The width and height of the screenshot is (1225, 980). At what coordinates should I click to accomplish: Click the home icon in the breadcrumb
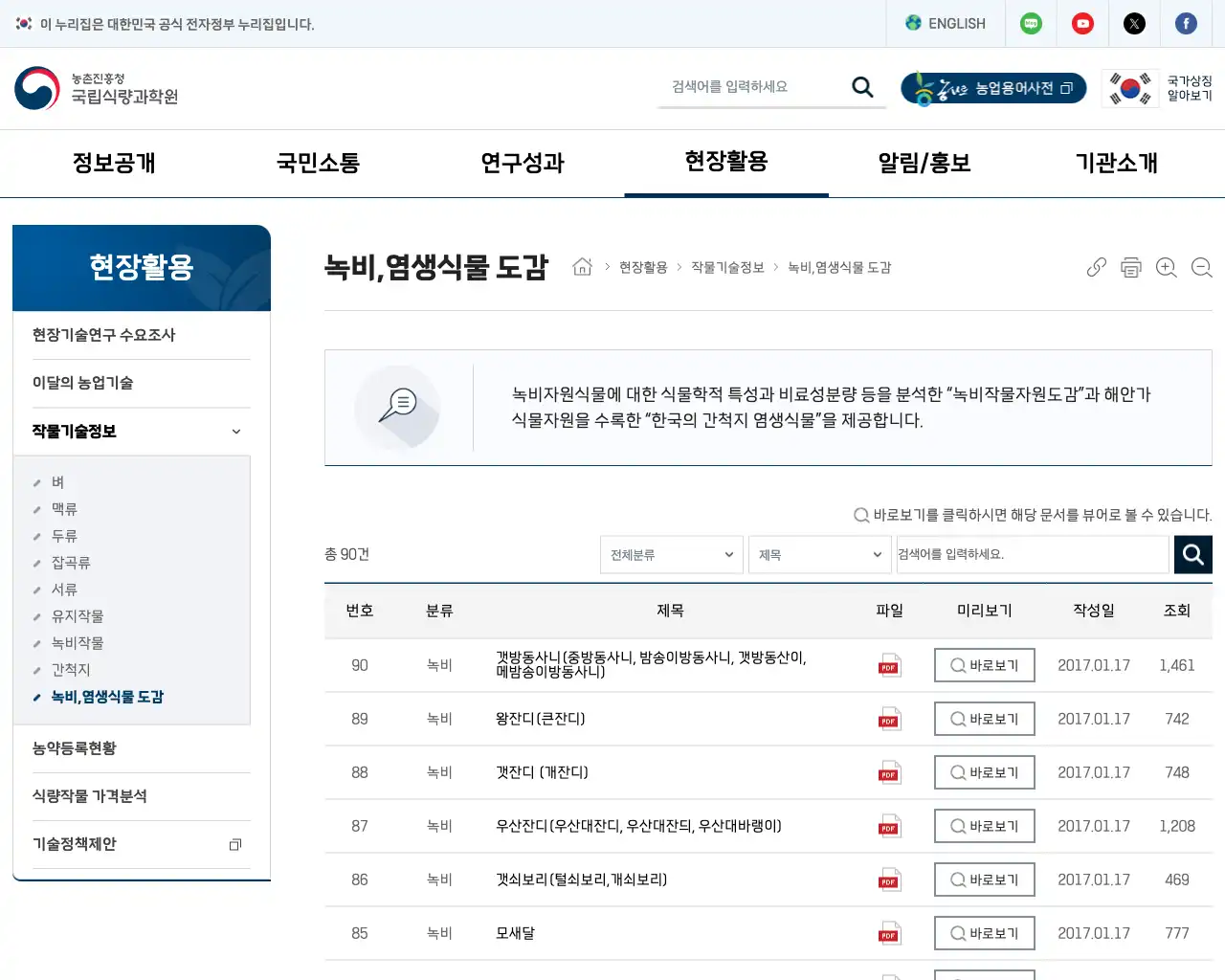coord(582,267)
